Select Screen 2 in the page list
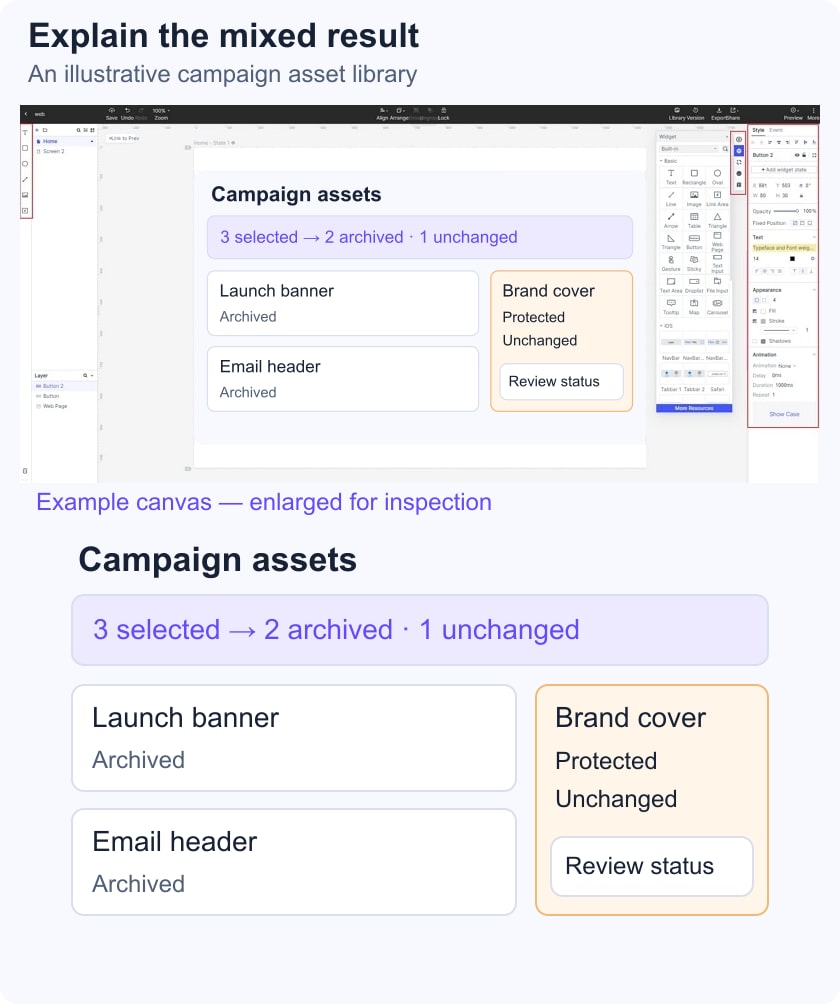 click(53, 152)
